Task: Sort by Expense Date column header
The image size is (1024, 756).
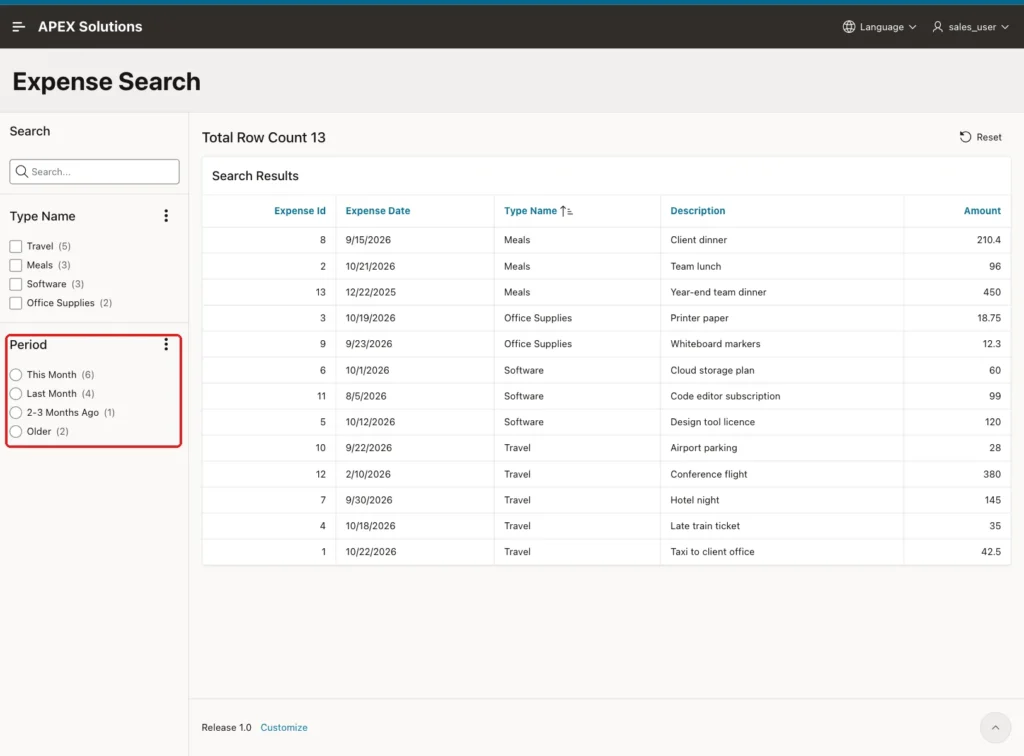Action: click(377, 211)
